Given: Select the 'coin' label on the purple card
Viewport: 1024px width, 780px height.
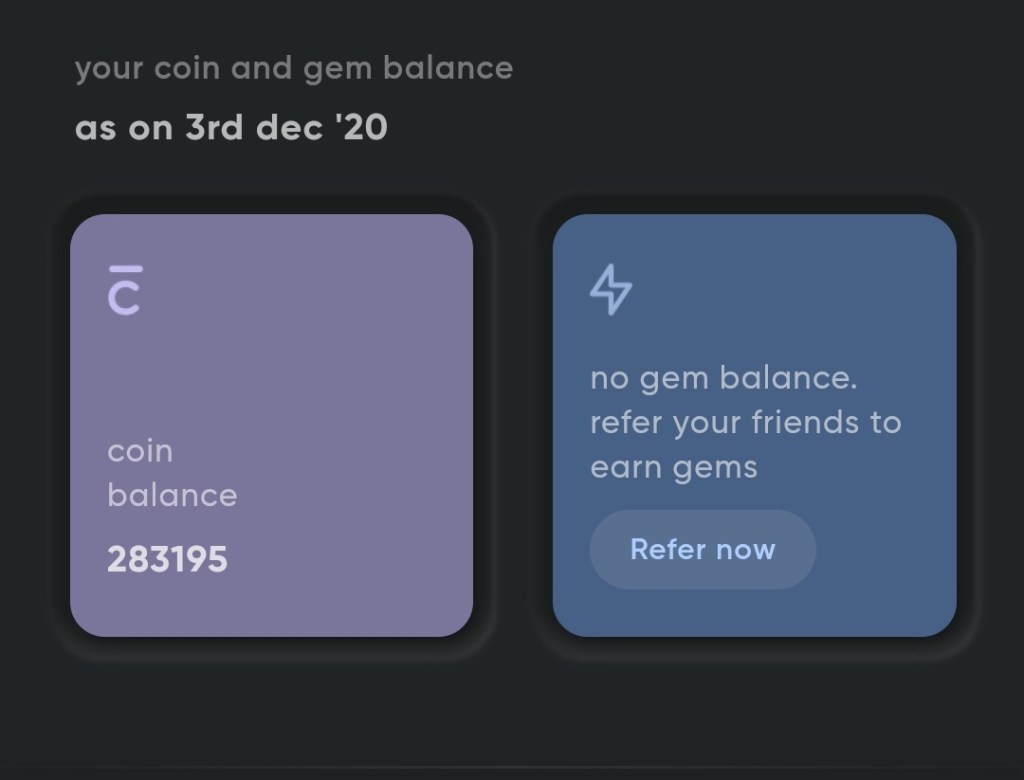Looking at the screenshot, I should (140, 451).
